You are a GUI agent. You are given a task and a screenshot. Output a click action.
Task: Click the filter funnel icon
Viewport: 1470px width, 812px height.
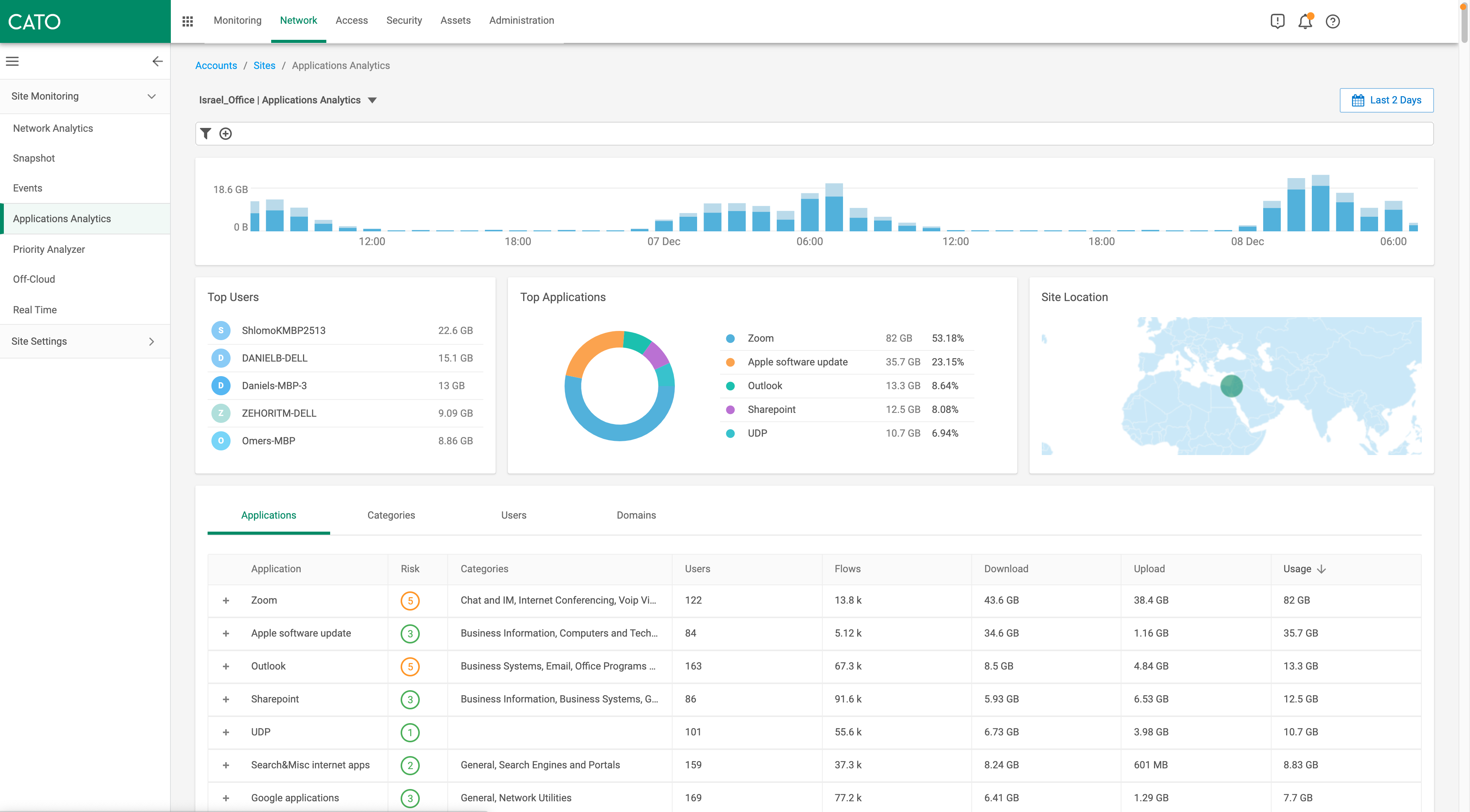click(x=206, y=134)
